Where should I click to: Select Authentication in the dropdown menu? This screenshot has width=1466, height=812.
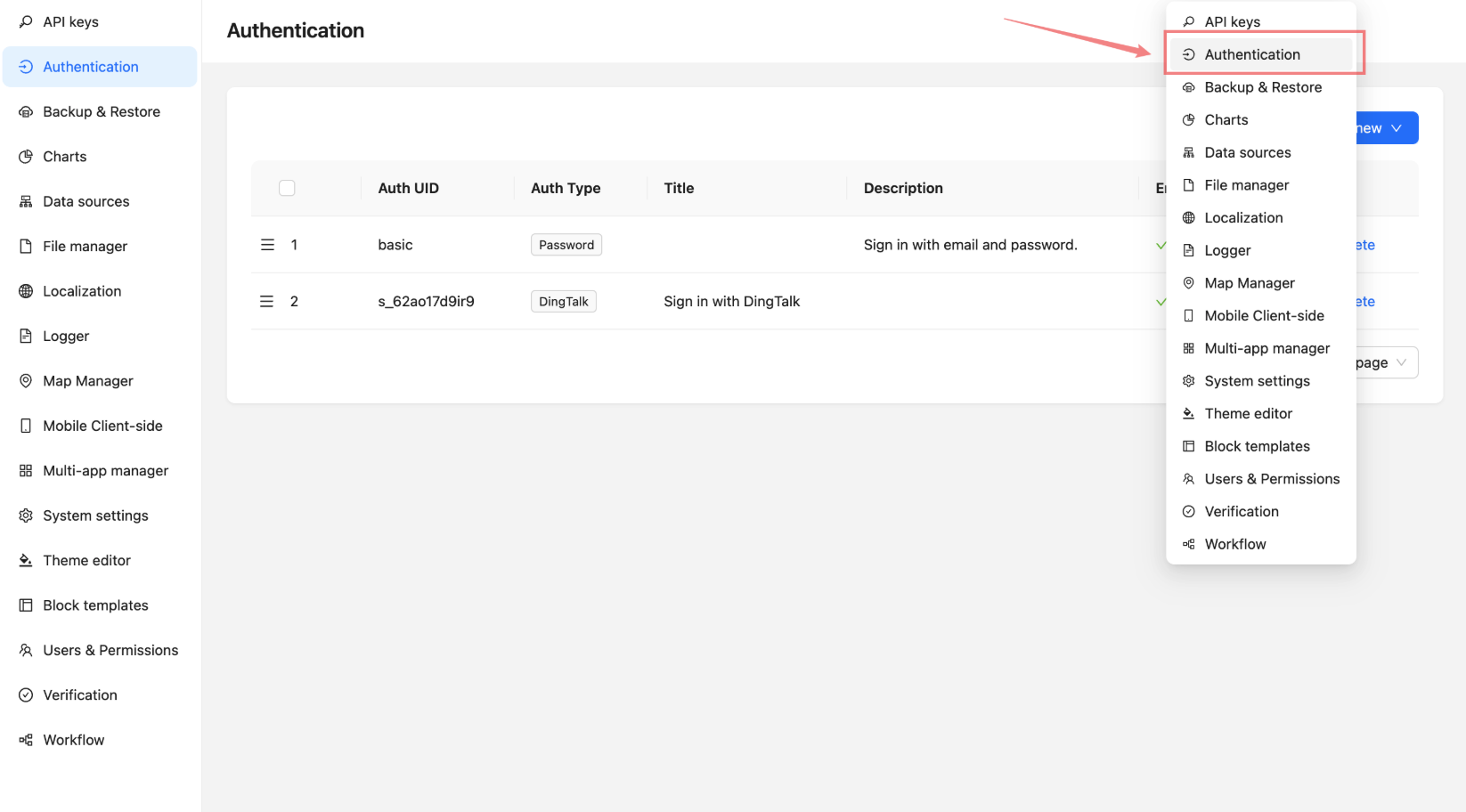point(1251,54)
